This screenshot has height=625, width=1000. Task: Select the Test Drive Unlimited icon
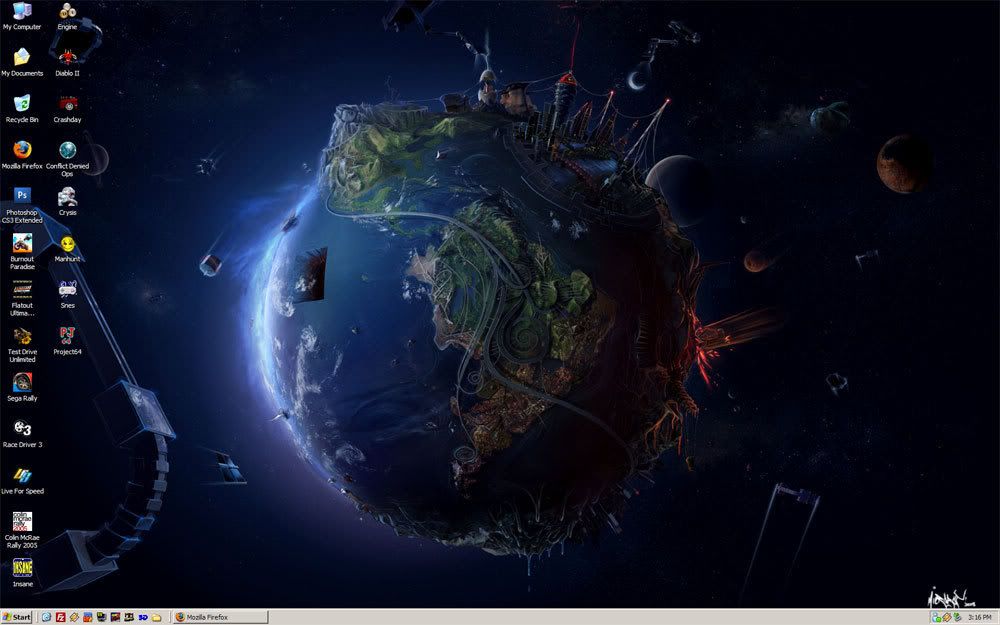pyautogui.click(x=22, y=335)
